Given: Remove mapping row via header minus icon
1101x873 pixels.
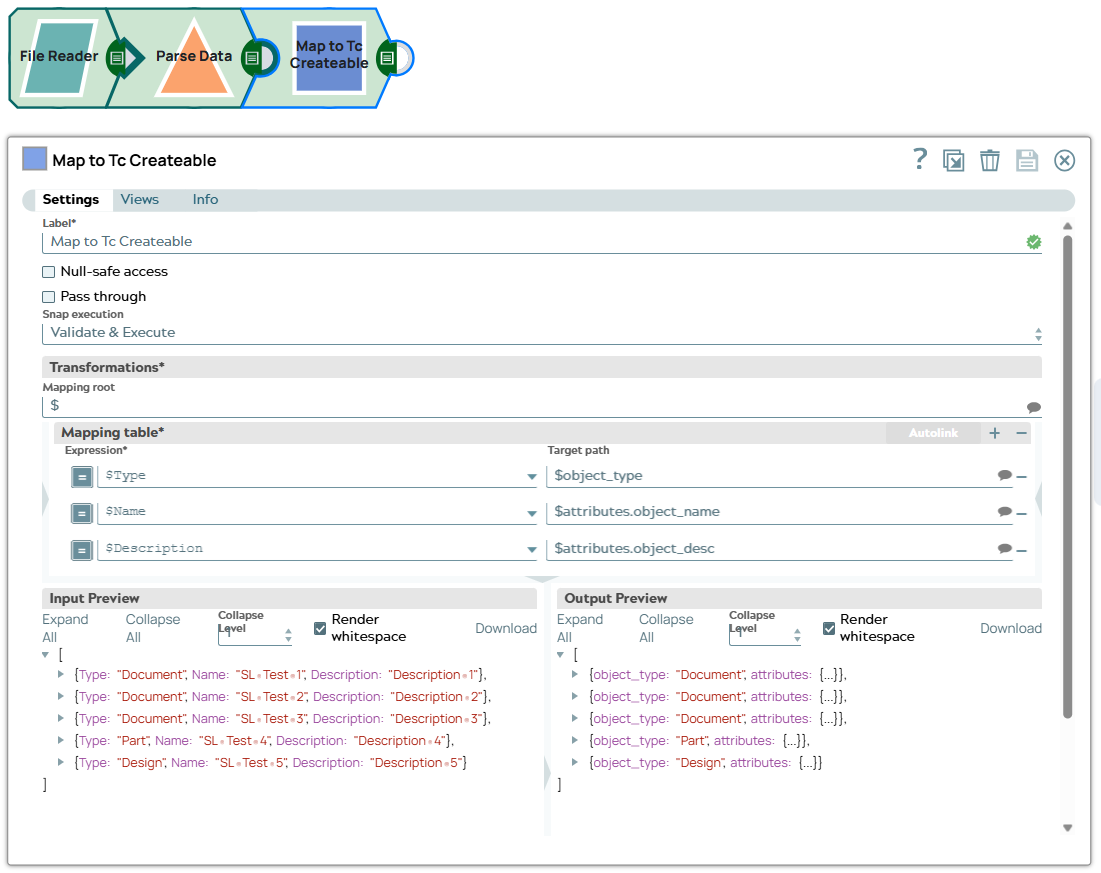Looking at the screenshot, I should coord(1022,433).
